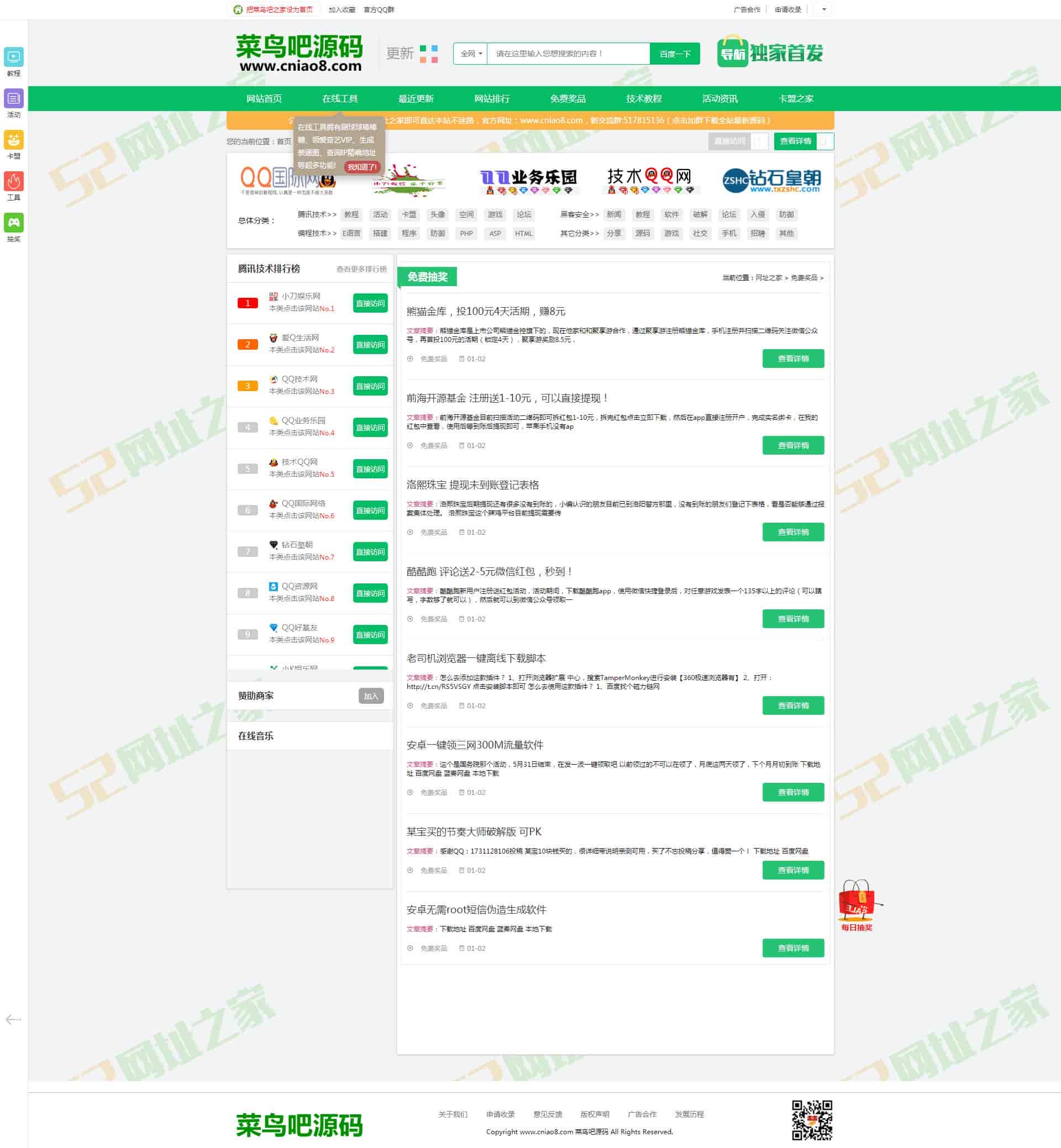This screenshot has width=1061, height=1148.
Task: Click the left arrow collapse icon in sidebar
Action: click(x=13, y=1019)
